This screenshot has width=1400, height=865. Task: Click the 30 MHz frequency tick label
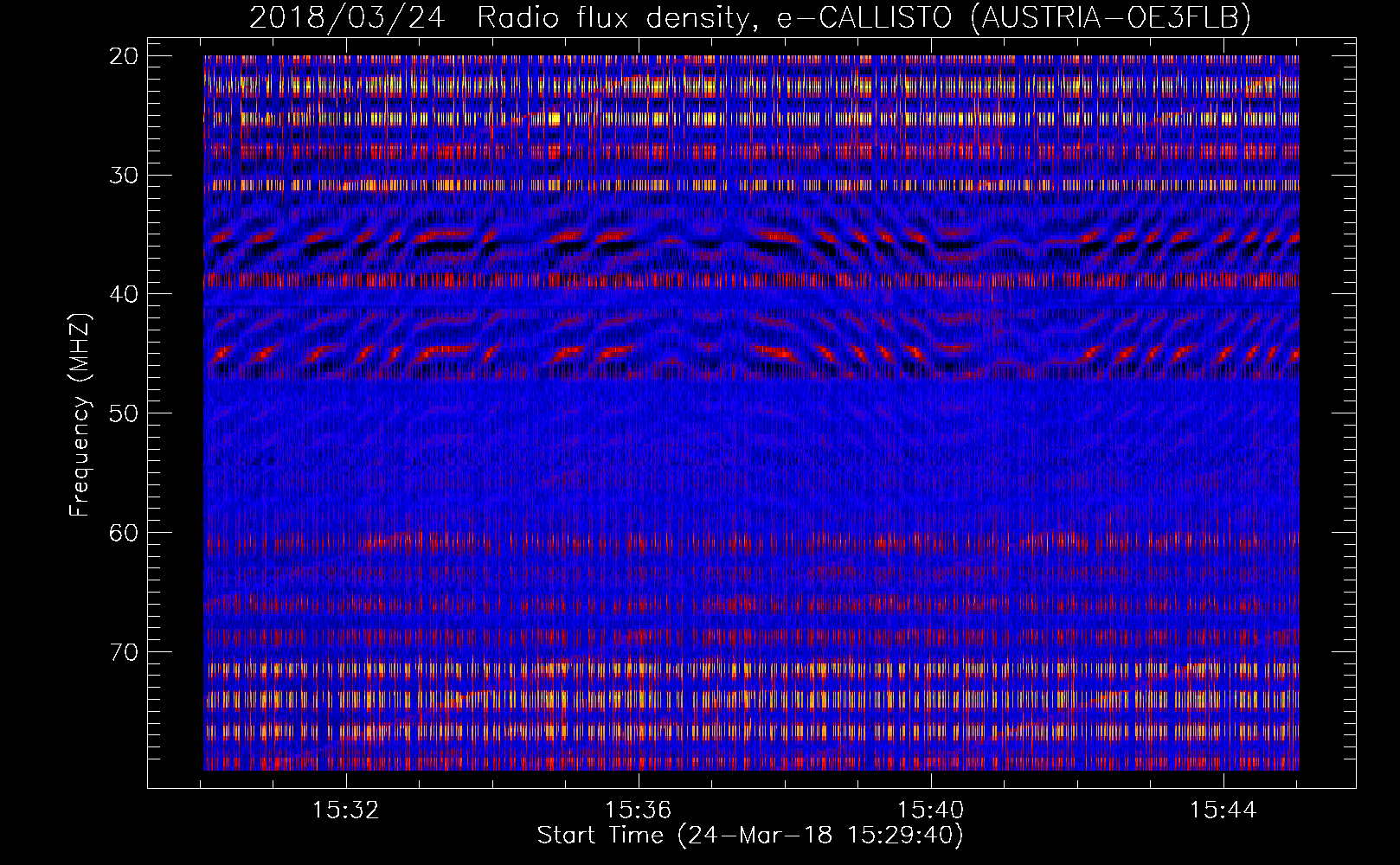point(125,175)
